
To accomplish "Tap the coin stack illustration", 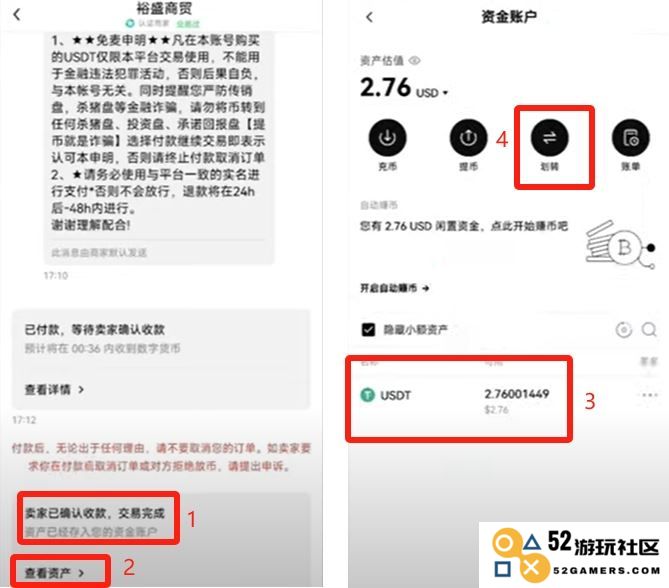I will coord(620,245).
